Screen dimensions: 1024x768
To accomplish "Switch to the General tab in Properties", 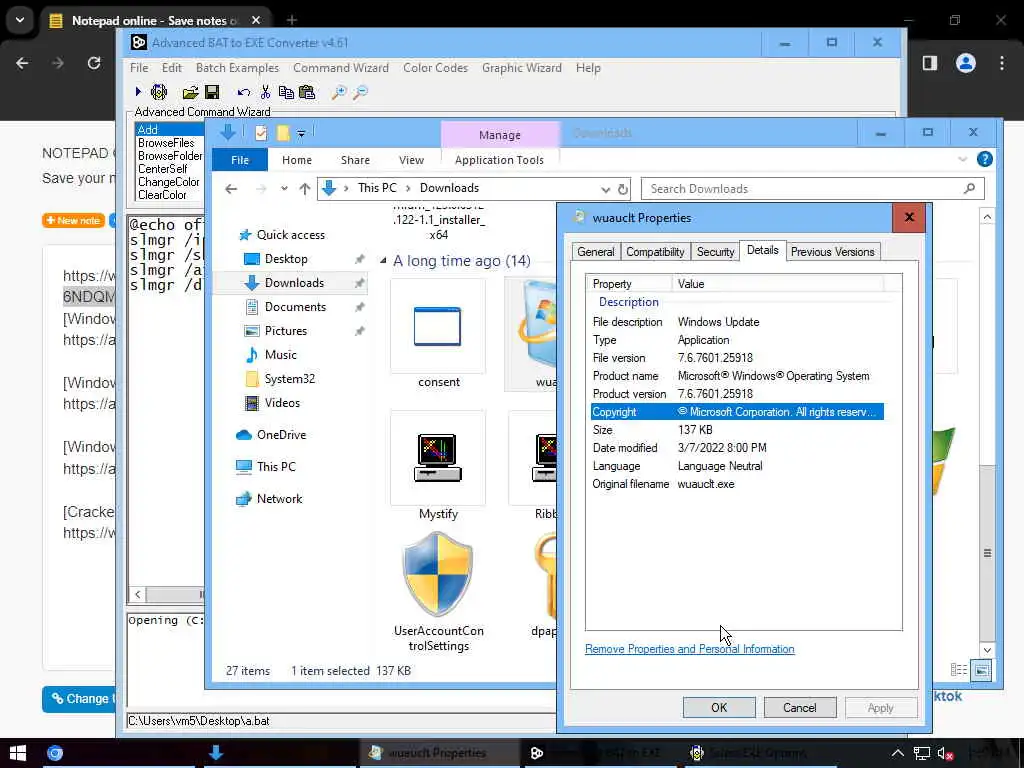I will (x=596, y=252).
